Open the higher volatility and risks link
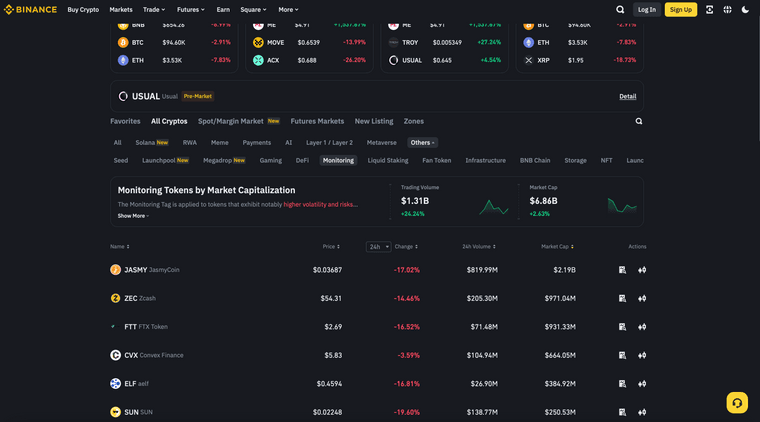The height and width of the screenshot is (422, 760). click(320, 204)
